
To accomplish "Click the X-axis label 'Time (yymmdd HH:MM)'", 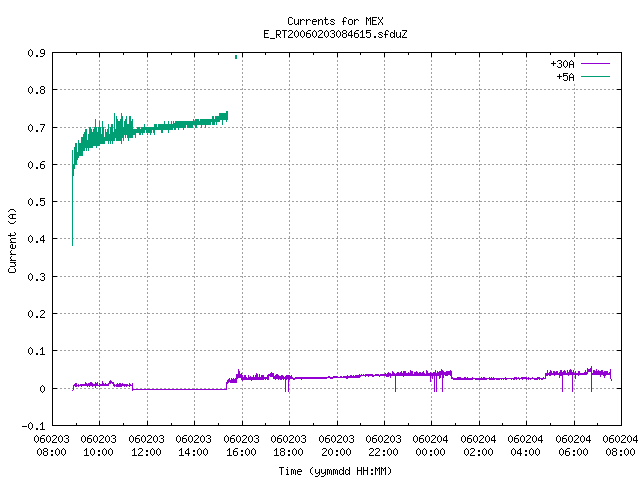I will (335, 471).
